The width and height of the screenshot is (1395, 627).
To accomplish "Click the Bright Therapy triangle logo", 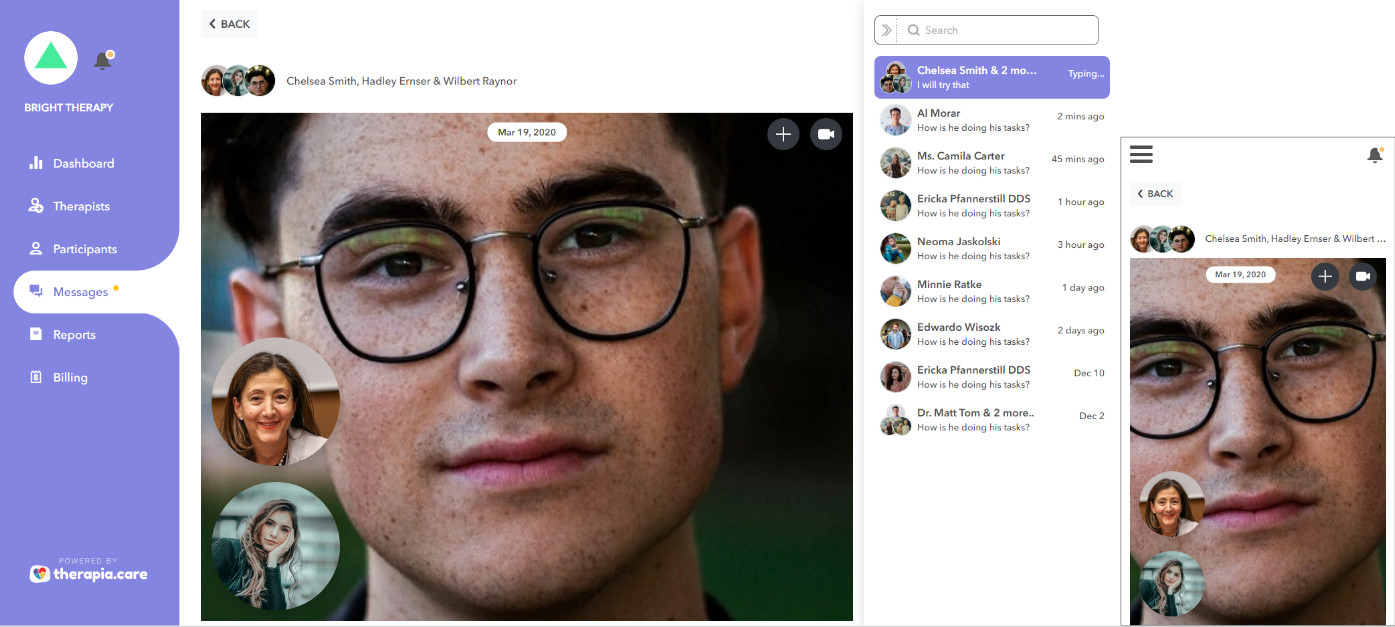I will (x=51, y=58).
